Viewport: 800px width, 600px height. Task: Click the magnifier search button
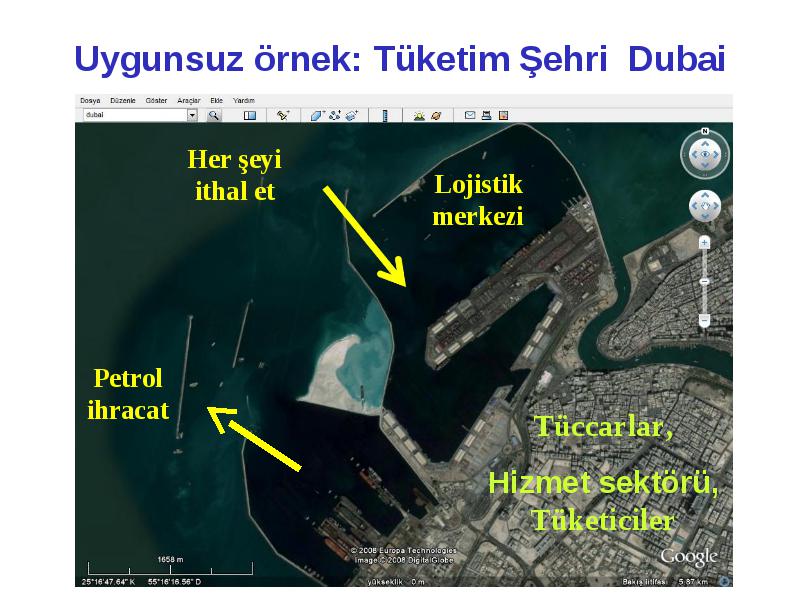click(x=214, y=115)
